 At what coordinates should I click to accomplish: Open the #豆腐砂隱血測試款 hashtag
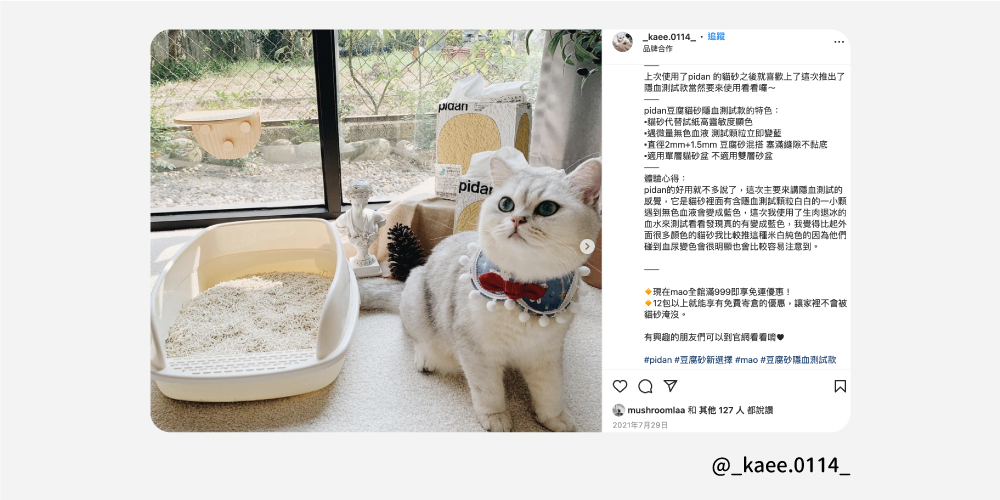798,360
